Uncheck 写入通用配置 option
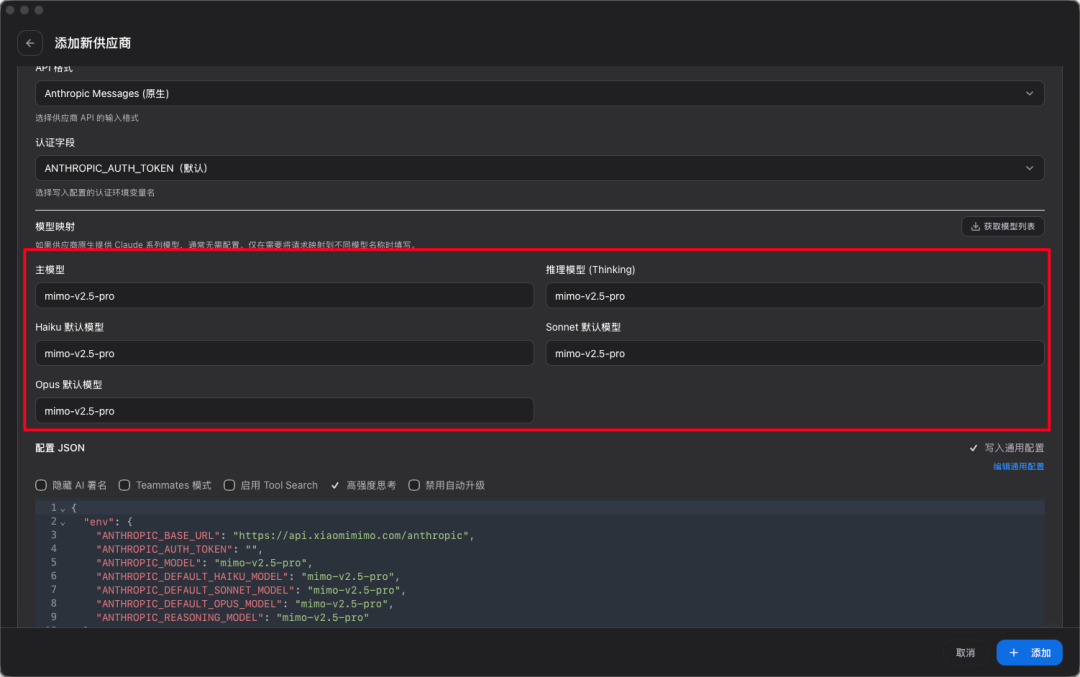1080x677 pixels. coord(974,448)
